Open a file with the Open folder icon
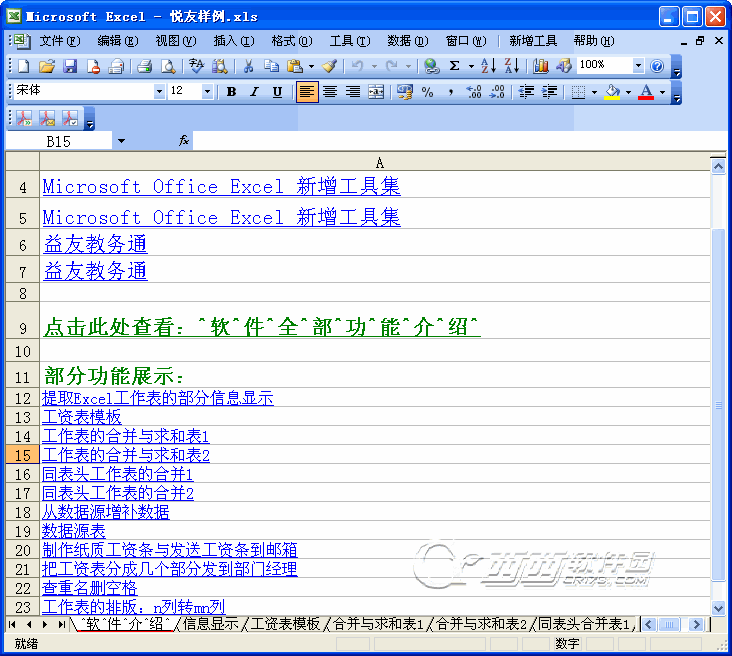Screen dimensions: 732x656 47,66
